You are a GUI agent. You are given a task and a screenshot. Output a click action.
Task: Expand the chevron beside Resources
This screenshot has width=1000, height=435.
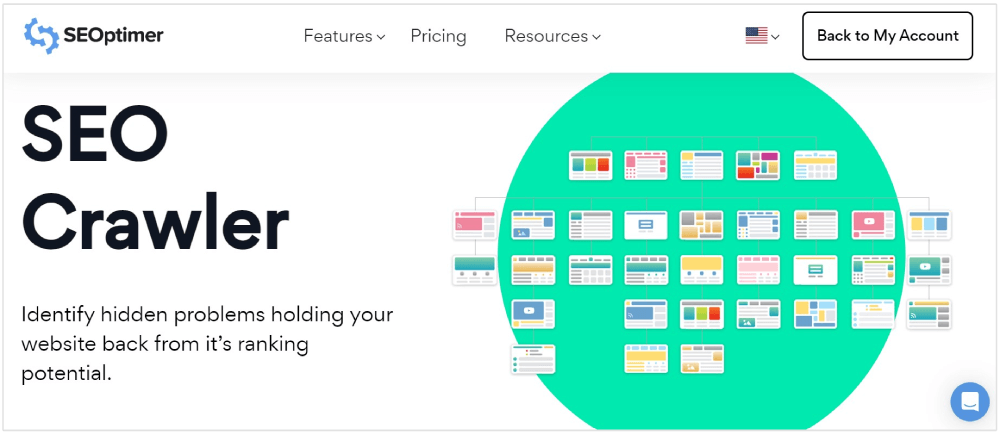tap(597, 37)
